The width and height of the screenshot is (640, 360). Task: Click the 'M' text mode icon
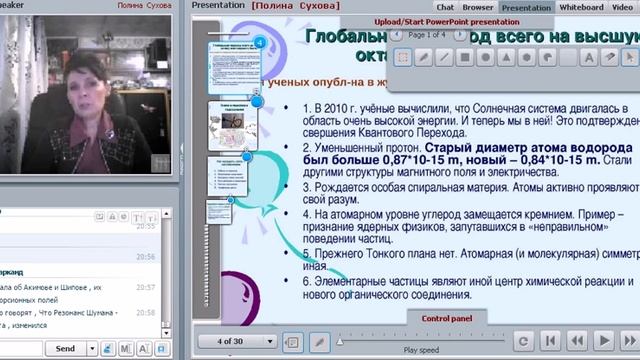click(126, 349)
